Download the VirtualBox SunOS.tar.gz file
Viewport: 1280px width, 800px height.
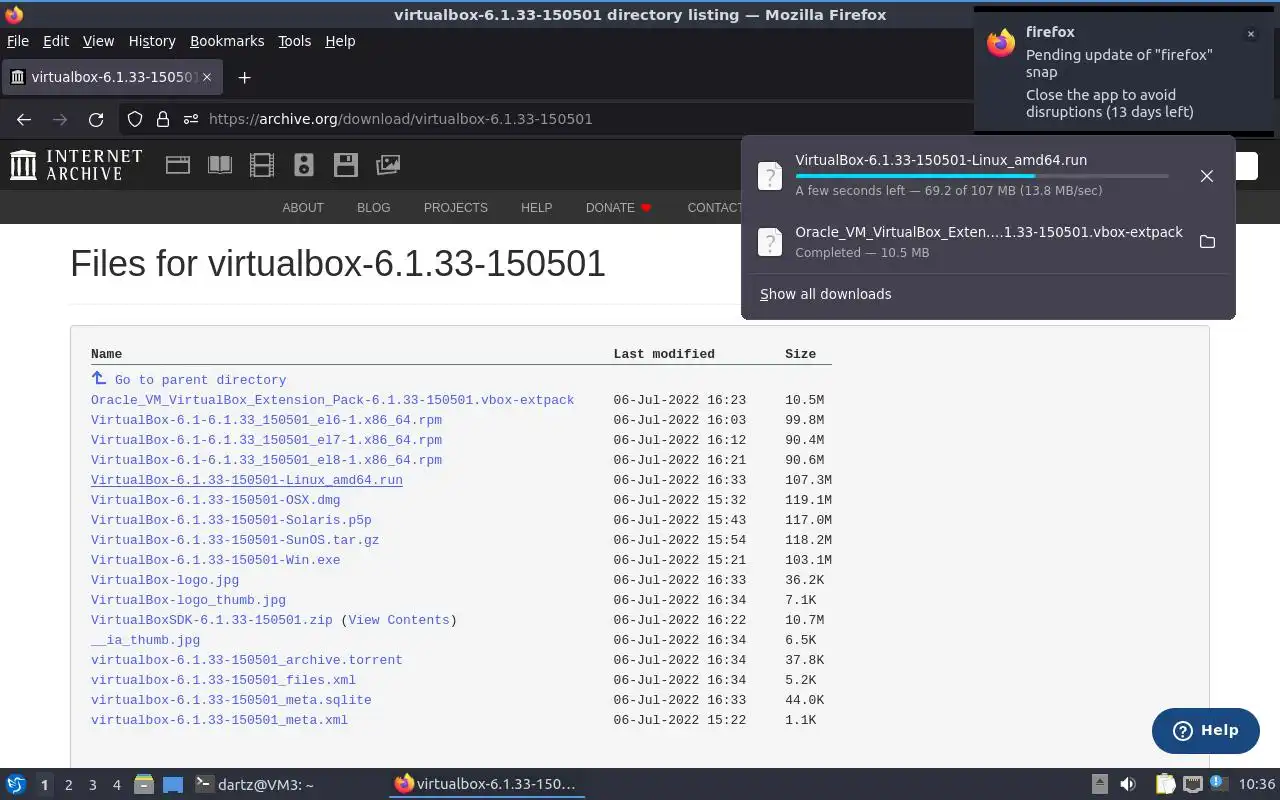coord(235,540)
